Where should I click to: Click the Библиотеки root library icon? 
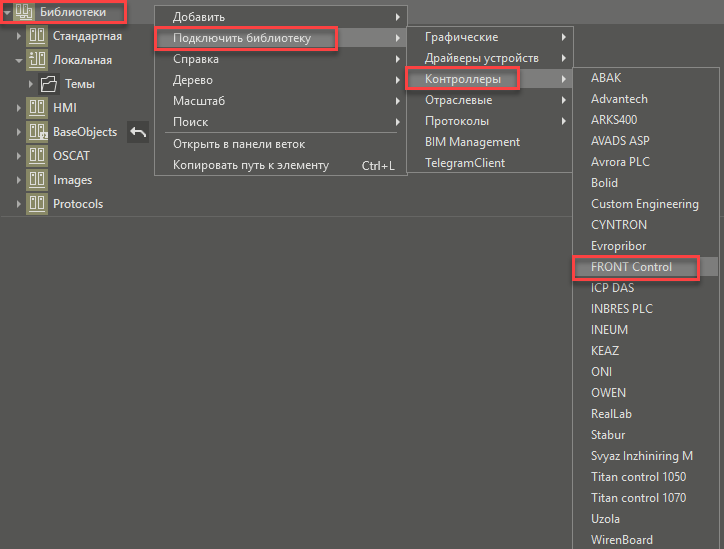24,12
